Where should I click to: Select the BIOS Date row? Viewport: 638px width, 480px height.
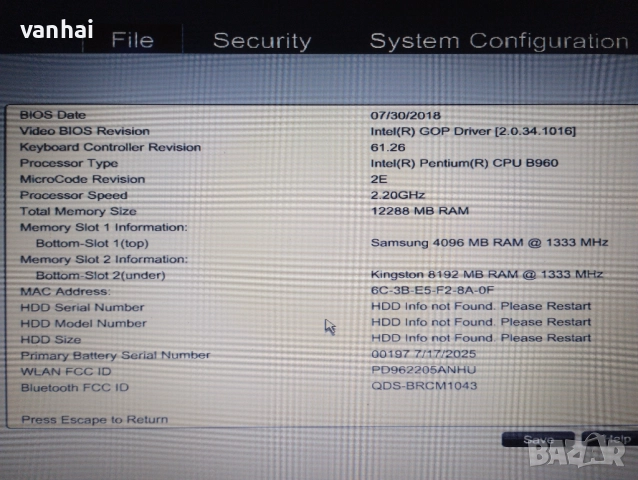[53, 115]
